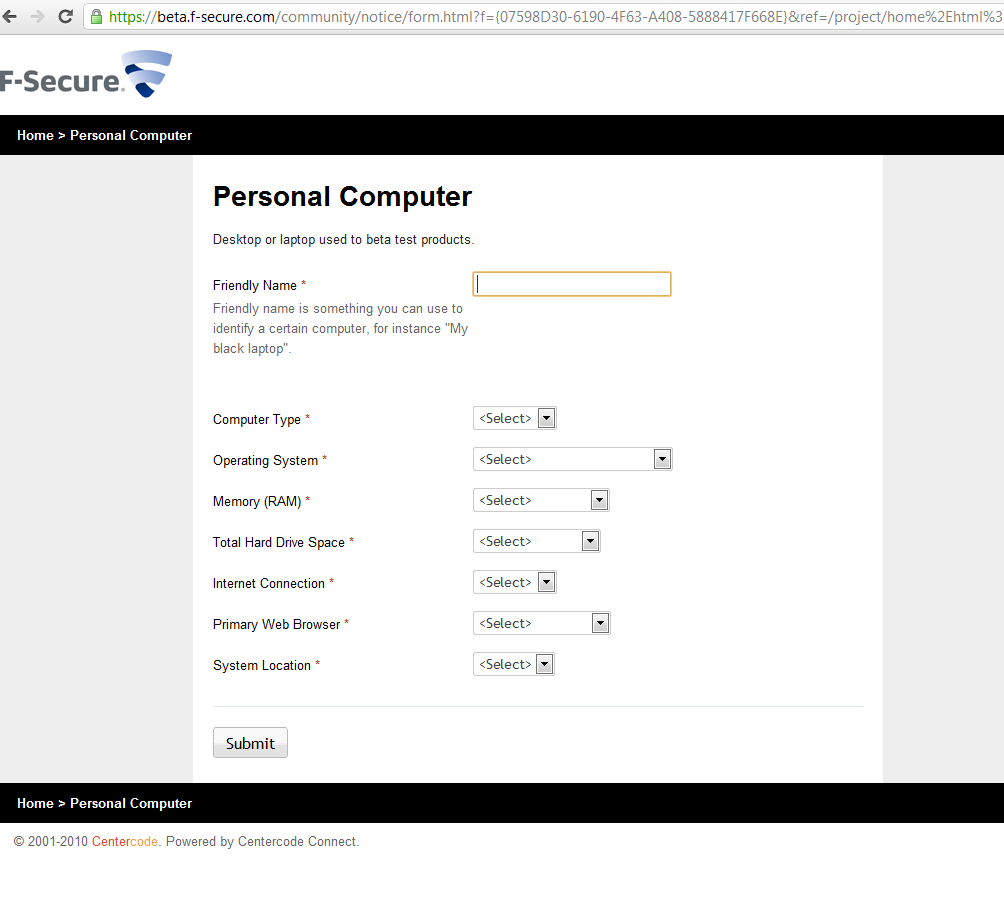Go back using browser back arrow
Image resolution: width=1004 pixels, height=922 pixels.
[9, 17]
